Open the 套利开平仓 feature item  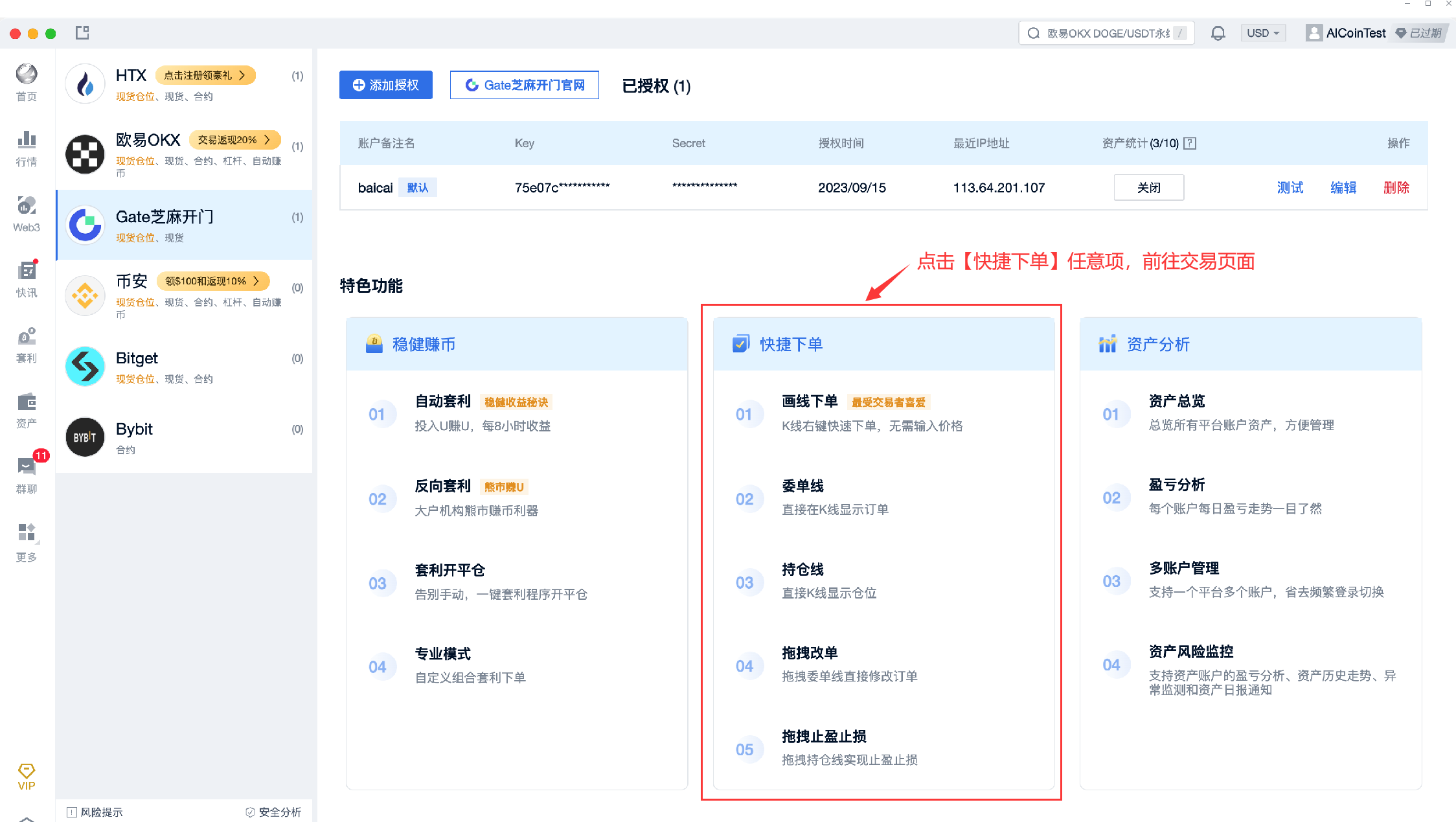click(x=517, y=582)
